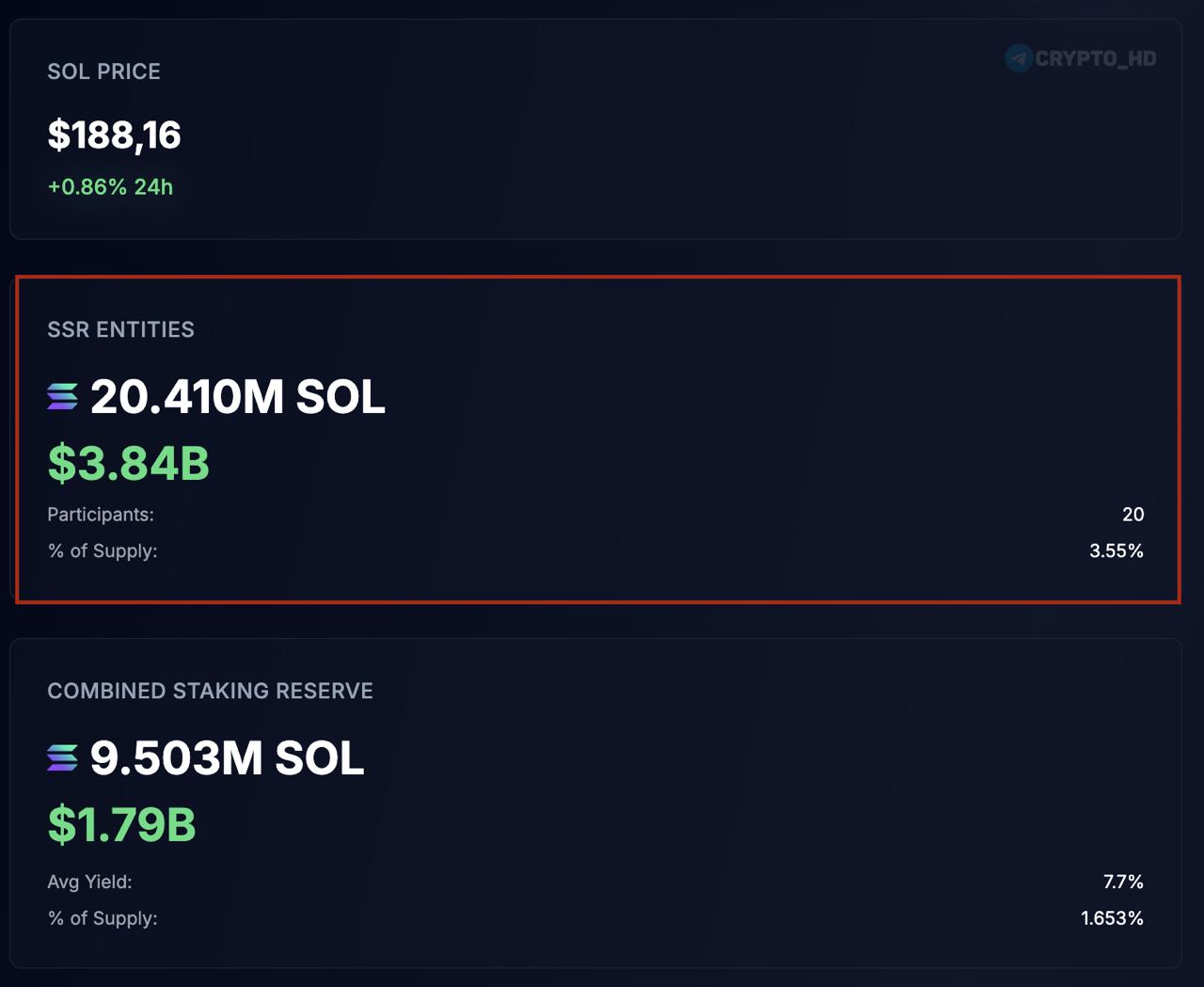Click the 20.410M SOL amount
The height and width of the screenshot is (987, 1204).
pyautogui.click(x=237, y=396)
